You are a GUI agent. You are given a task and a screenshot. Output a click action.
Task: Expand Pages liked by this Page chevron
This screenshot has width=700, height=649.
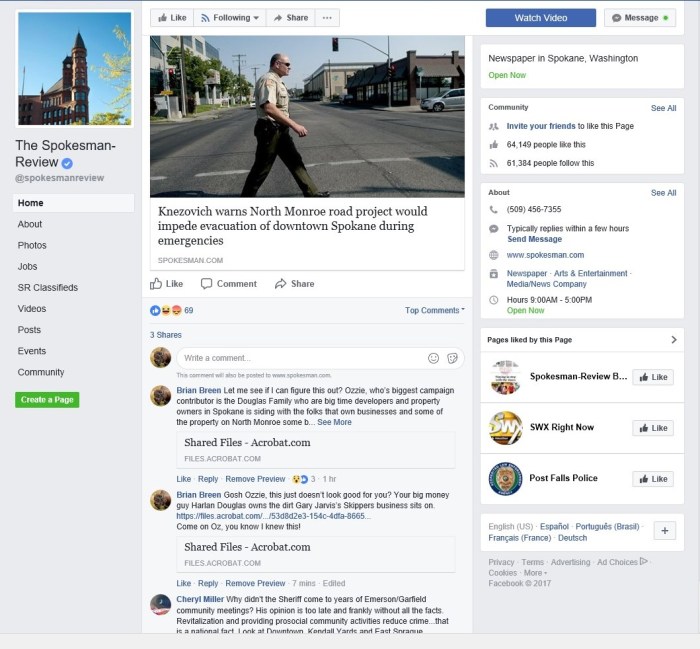[674, 340]
